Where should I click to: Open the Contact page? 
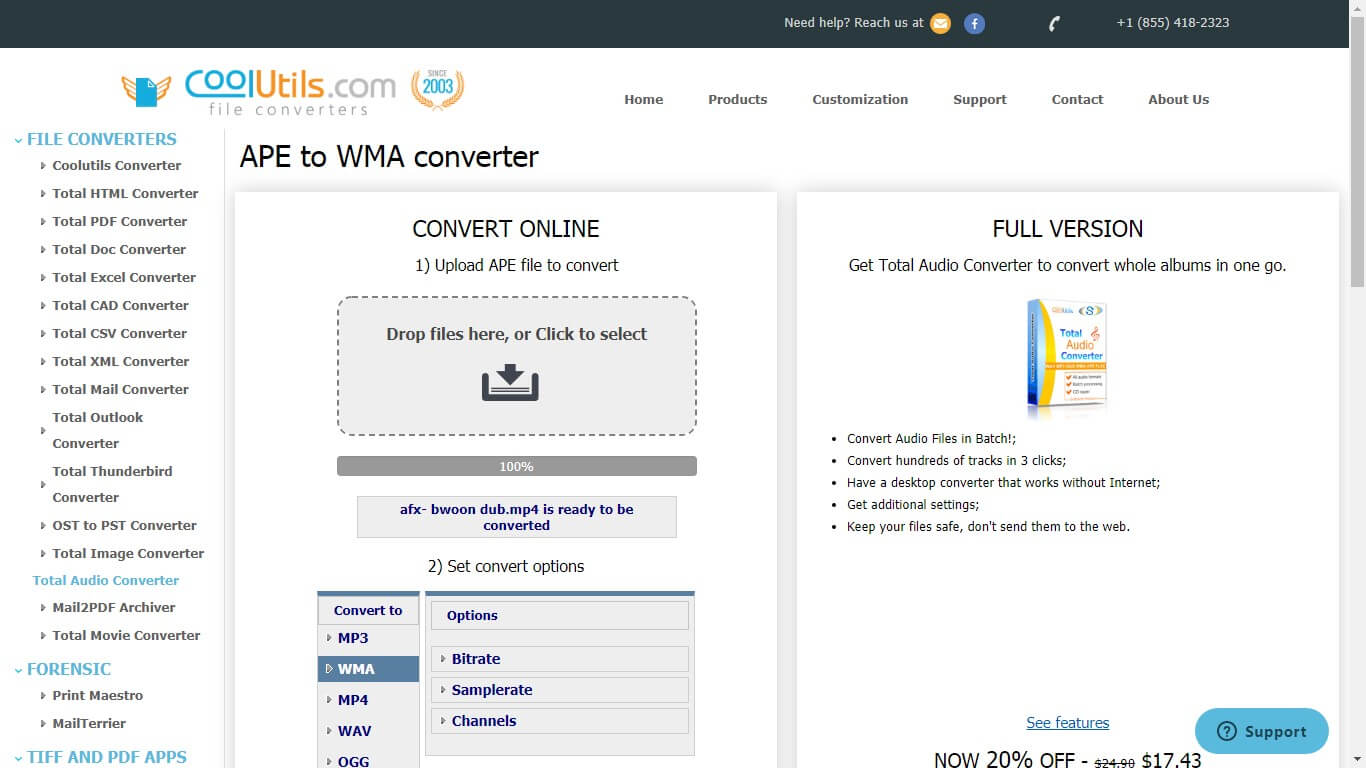pos(1077,99)
